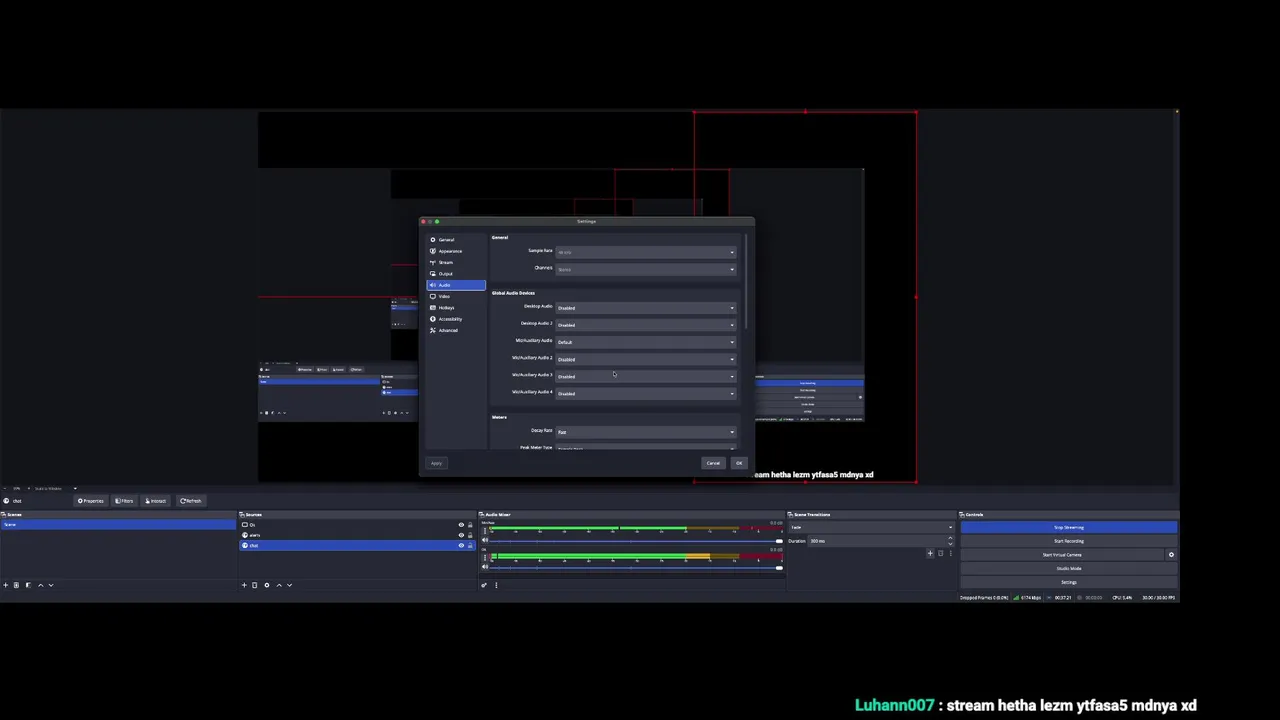1280x720 pixels.
Task: Open Settings from the Controls panel
Action: point(1068,582)
